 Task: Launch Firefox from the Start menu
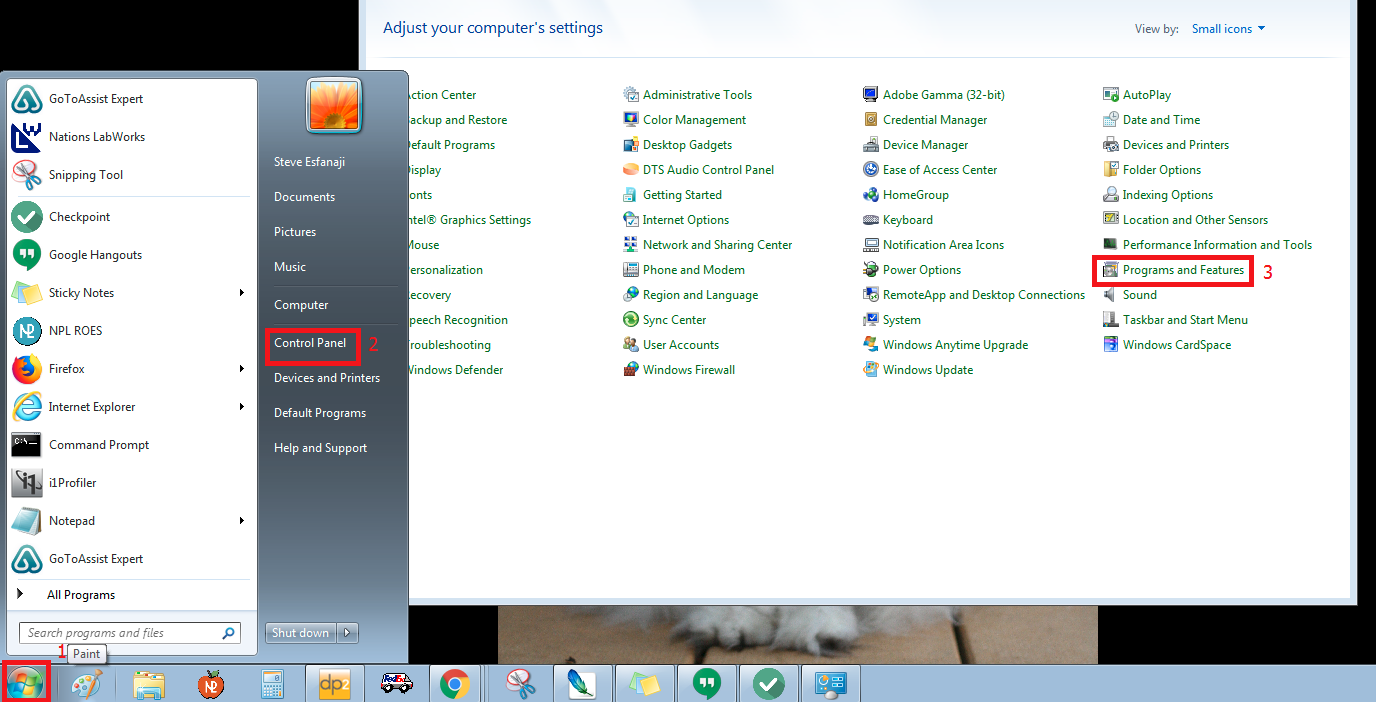pos(67,369)
